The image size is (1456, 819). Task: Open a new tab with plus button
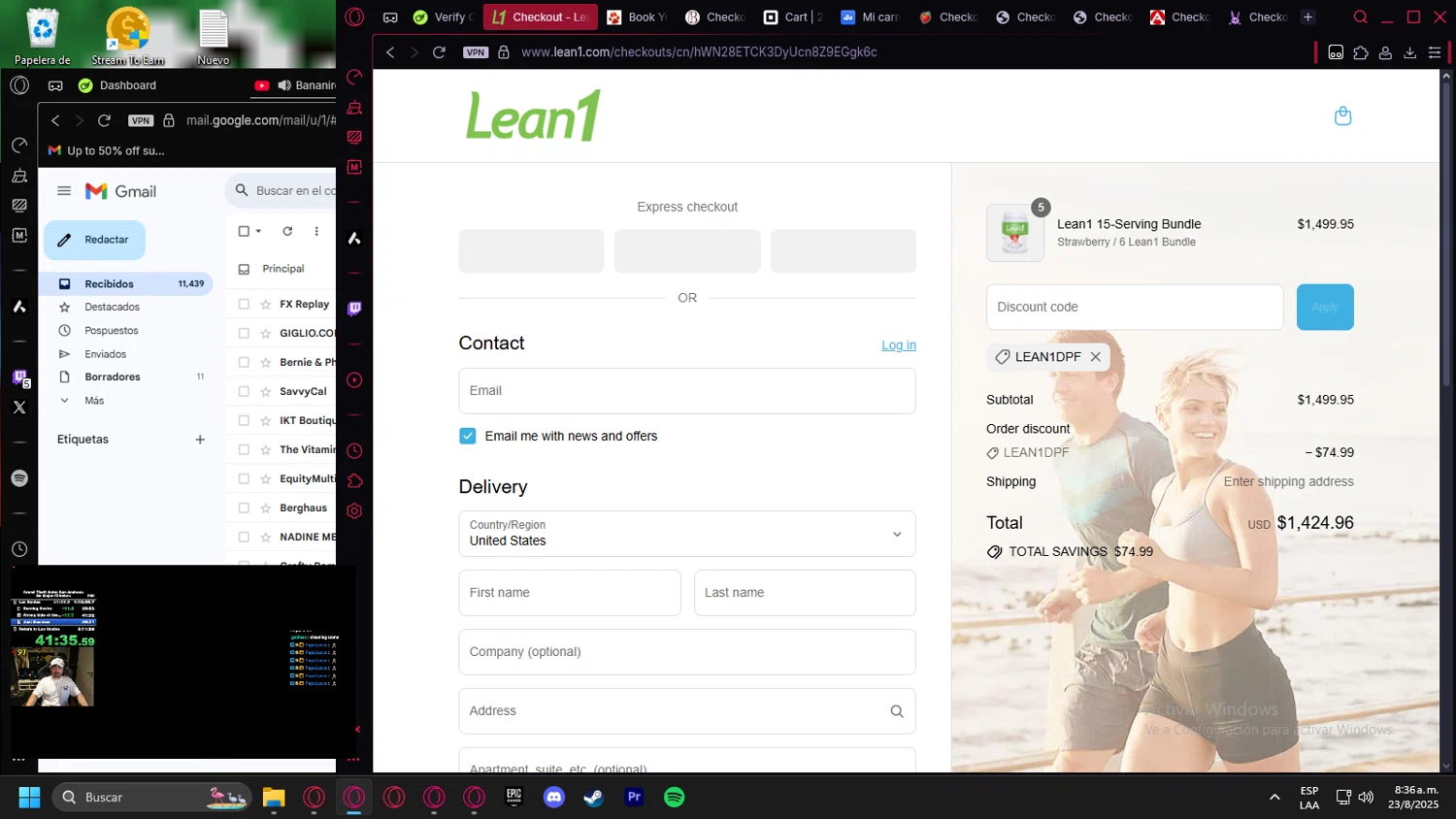click(x=1307, y=16)
